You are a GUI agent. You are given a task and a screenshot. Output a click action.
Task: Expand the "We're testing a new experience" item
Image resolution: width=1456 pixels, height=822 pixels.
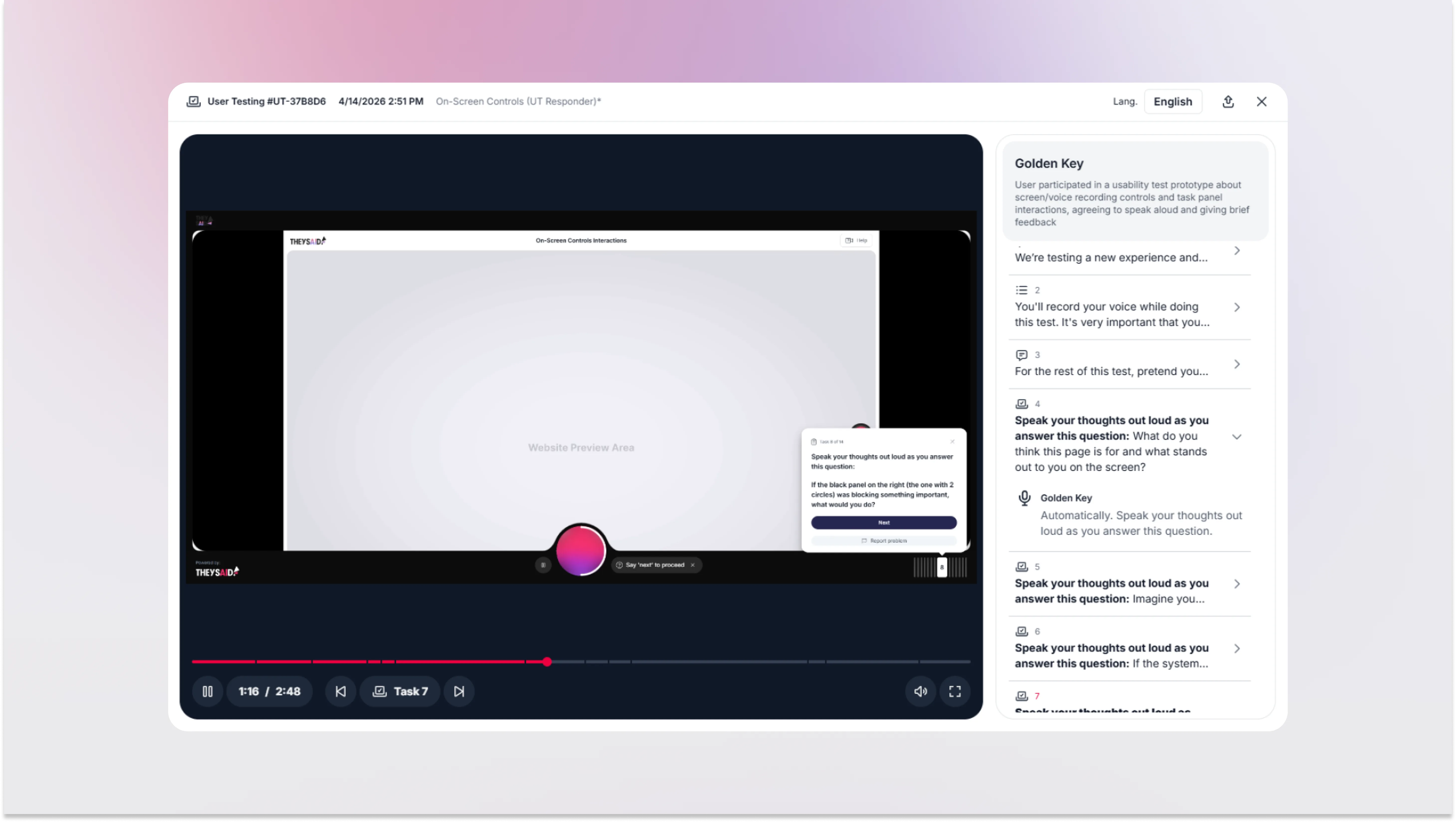(1237, 250)
